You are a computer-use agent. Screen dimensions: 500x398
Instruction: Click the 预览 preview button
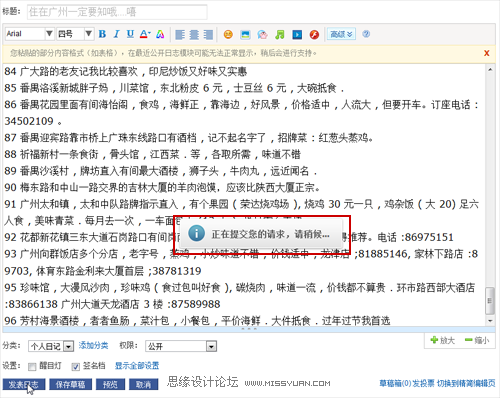pyautogui.click(x=110, y=384)
